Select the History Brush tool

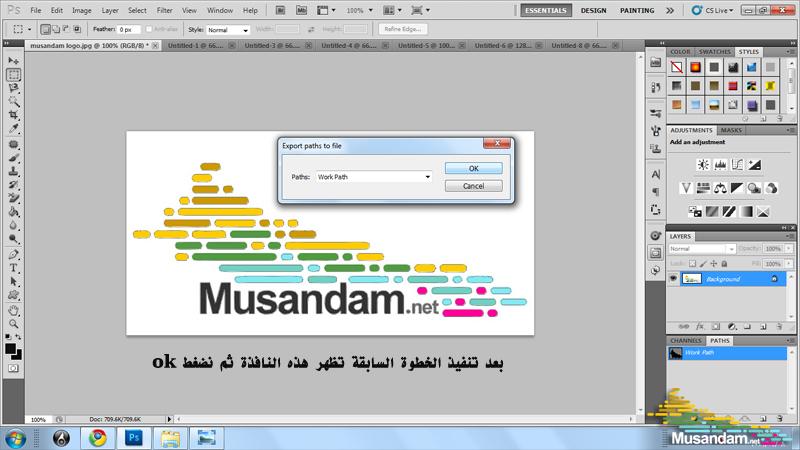click(13, 184)
